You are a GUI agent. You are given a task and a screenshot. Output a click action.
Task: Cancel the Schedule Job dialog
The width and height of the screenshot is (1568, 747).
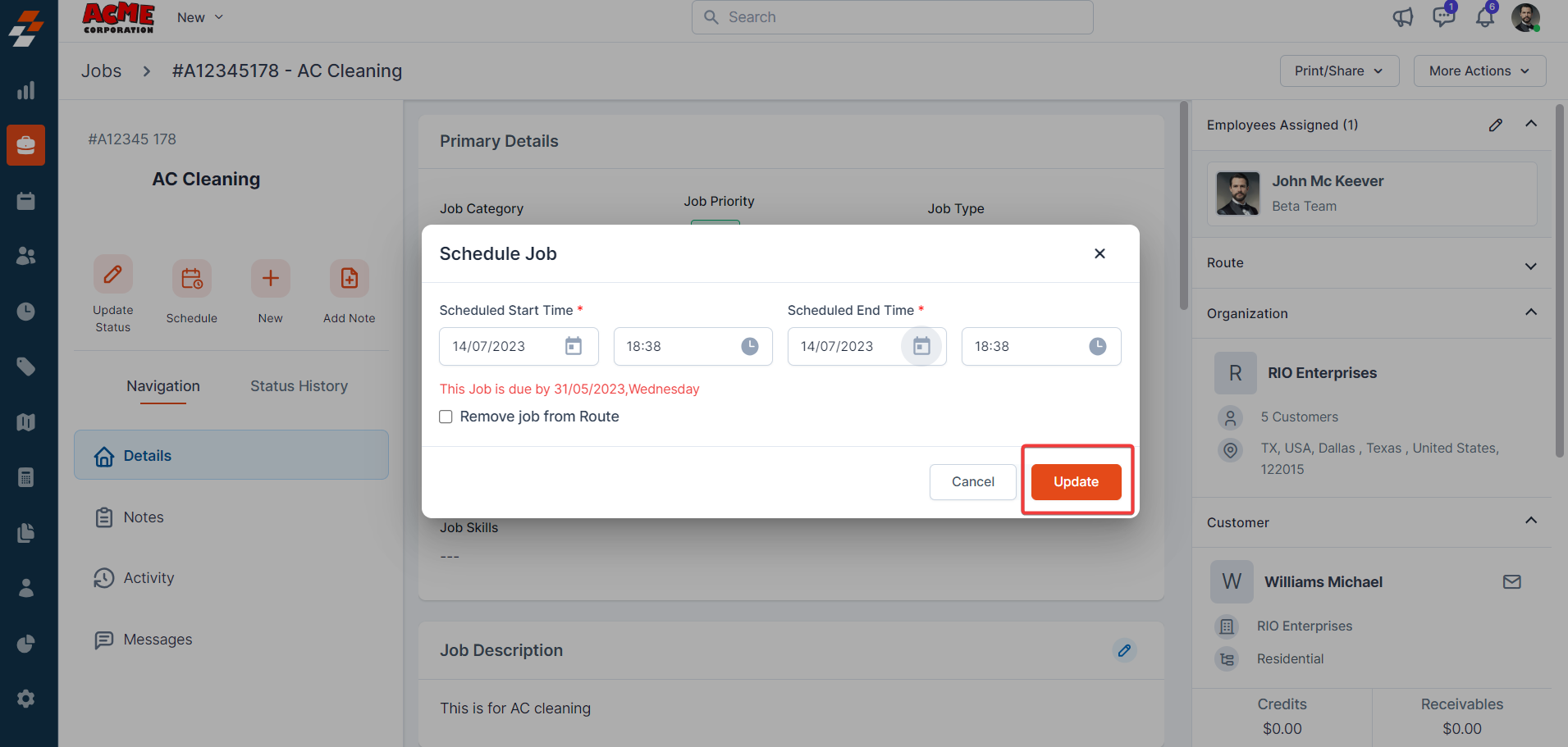(x=972, y=481)
